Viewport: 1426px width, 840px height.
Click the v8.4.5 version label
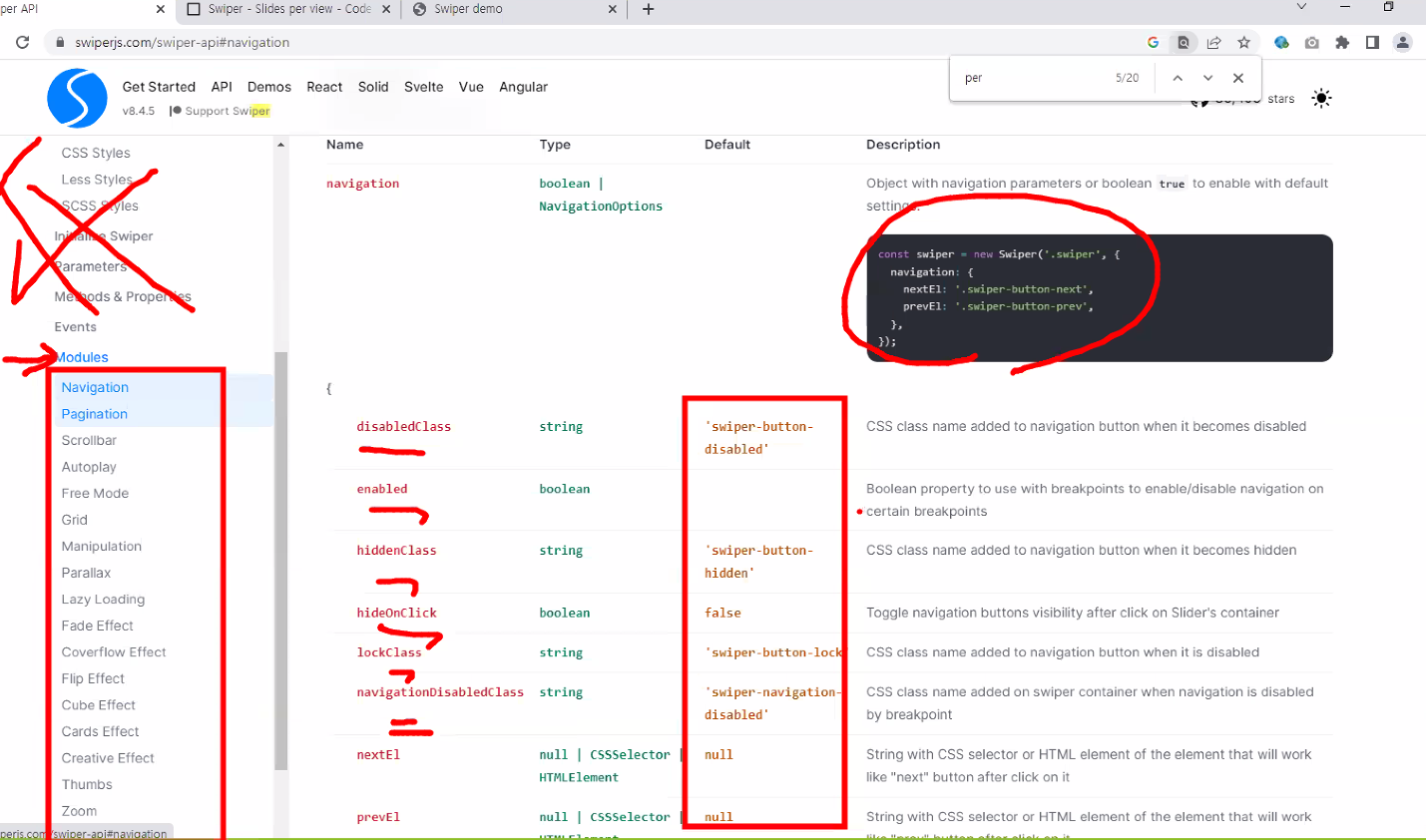pyautogui.click(x=139, y=111)
